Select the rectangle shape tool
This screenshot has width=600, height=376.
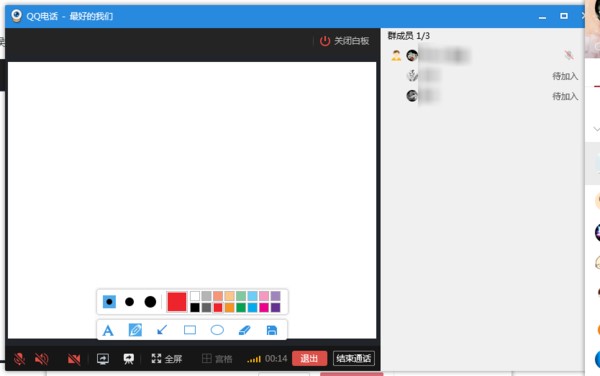tap(190, 330)
